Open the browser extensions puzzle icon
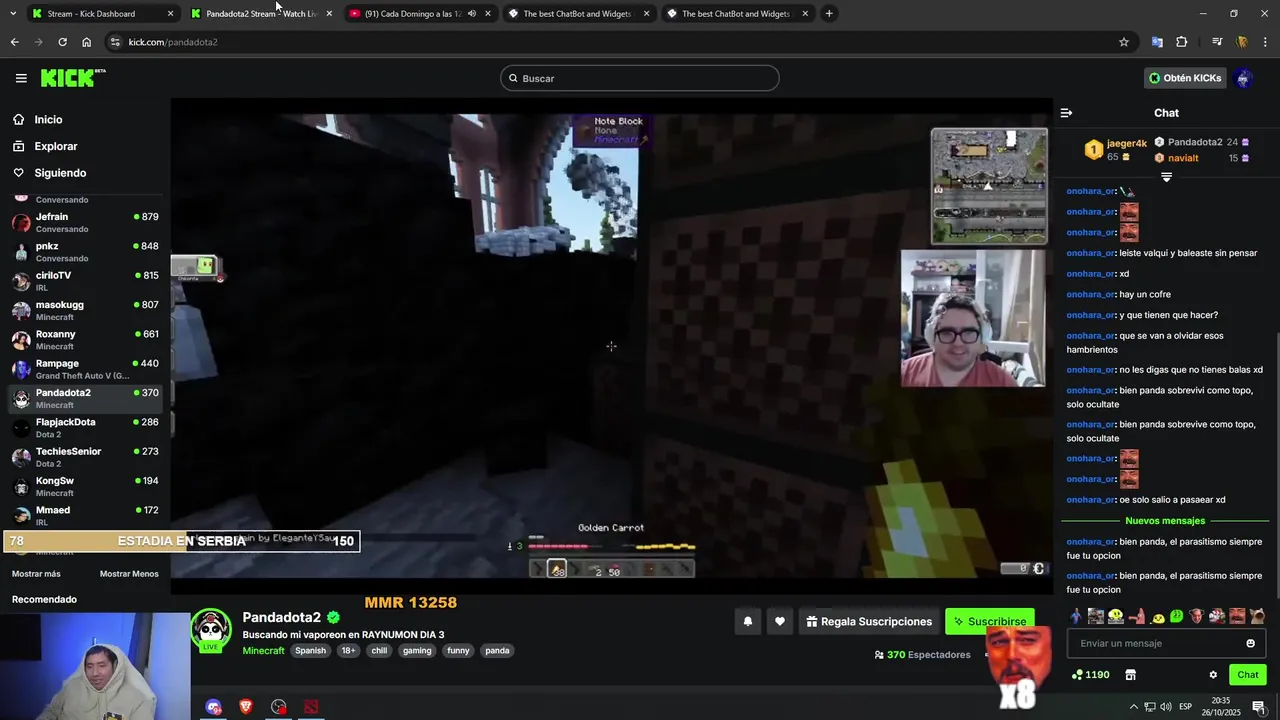The image size is (1280, 720). tap(1182, 42)
